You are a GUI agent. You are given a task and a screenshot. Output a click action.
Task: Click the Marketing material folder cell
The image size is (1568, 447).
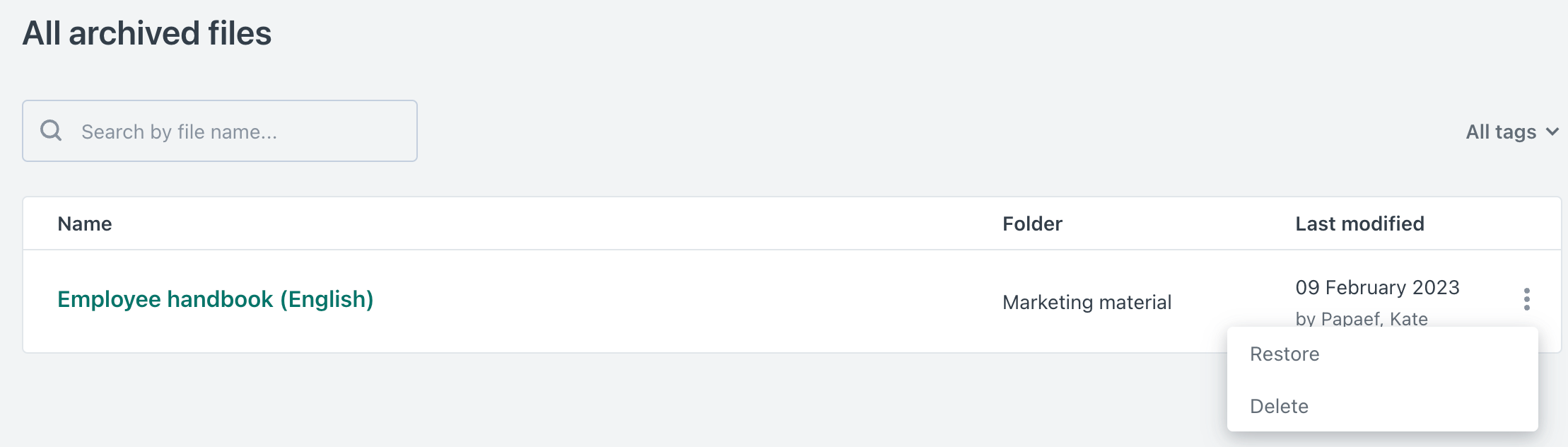[x=1087, y=302]
